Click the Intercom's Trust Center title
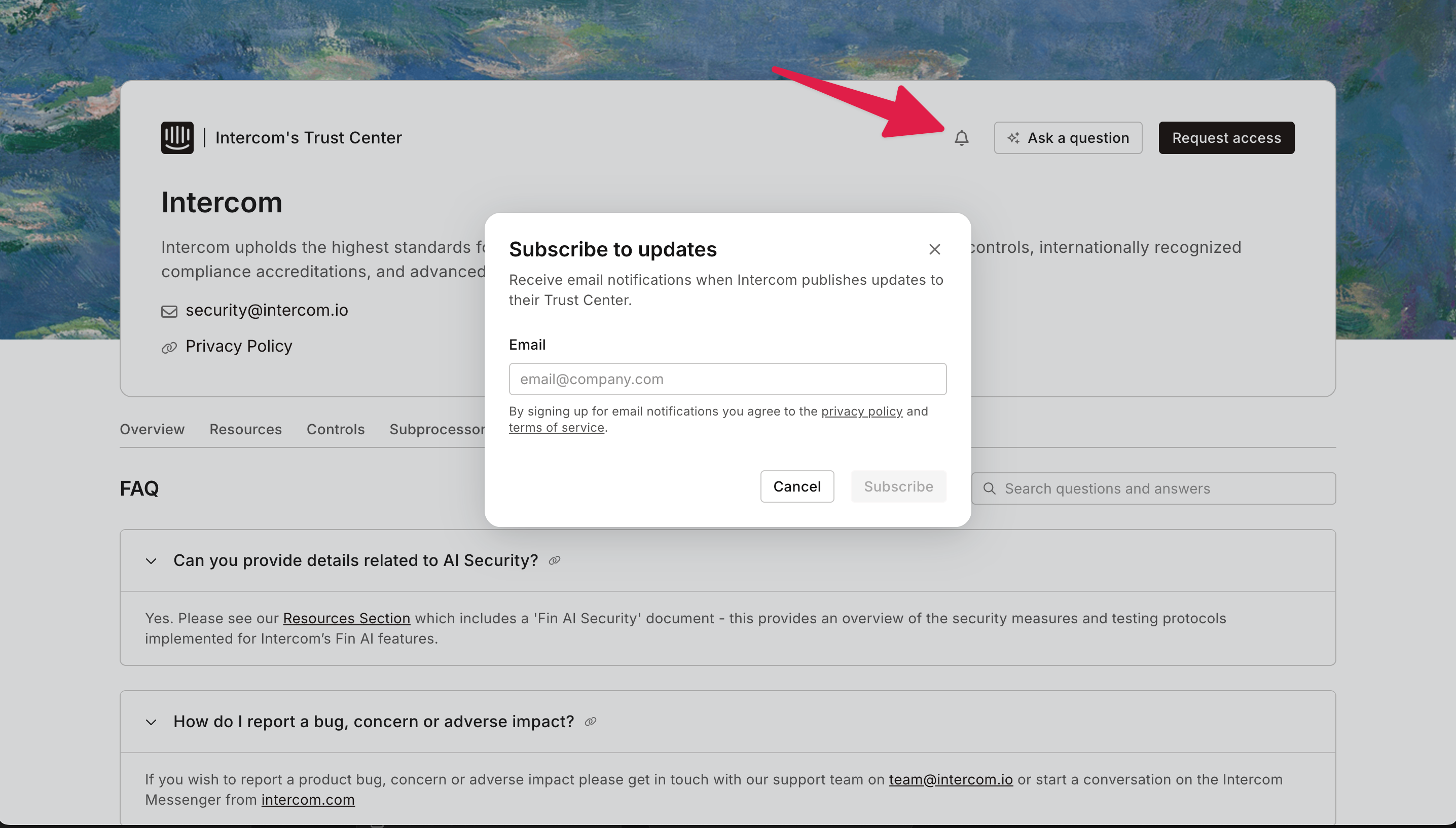This screenshot has width=1456, height=828. pyautogui.click(x=308, y=138)
